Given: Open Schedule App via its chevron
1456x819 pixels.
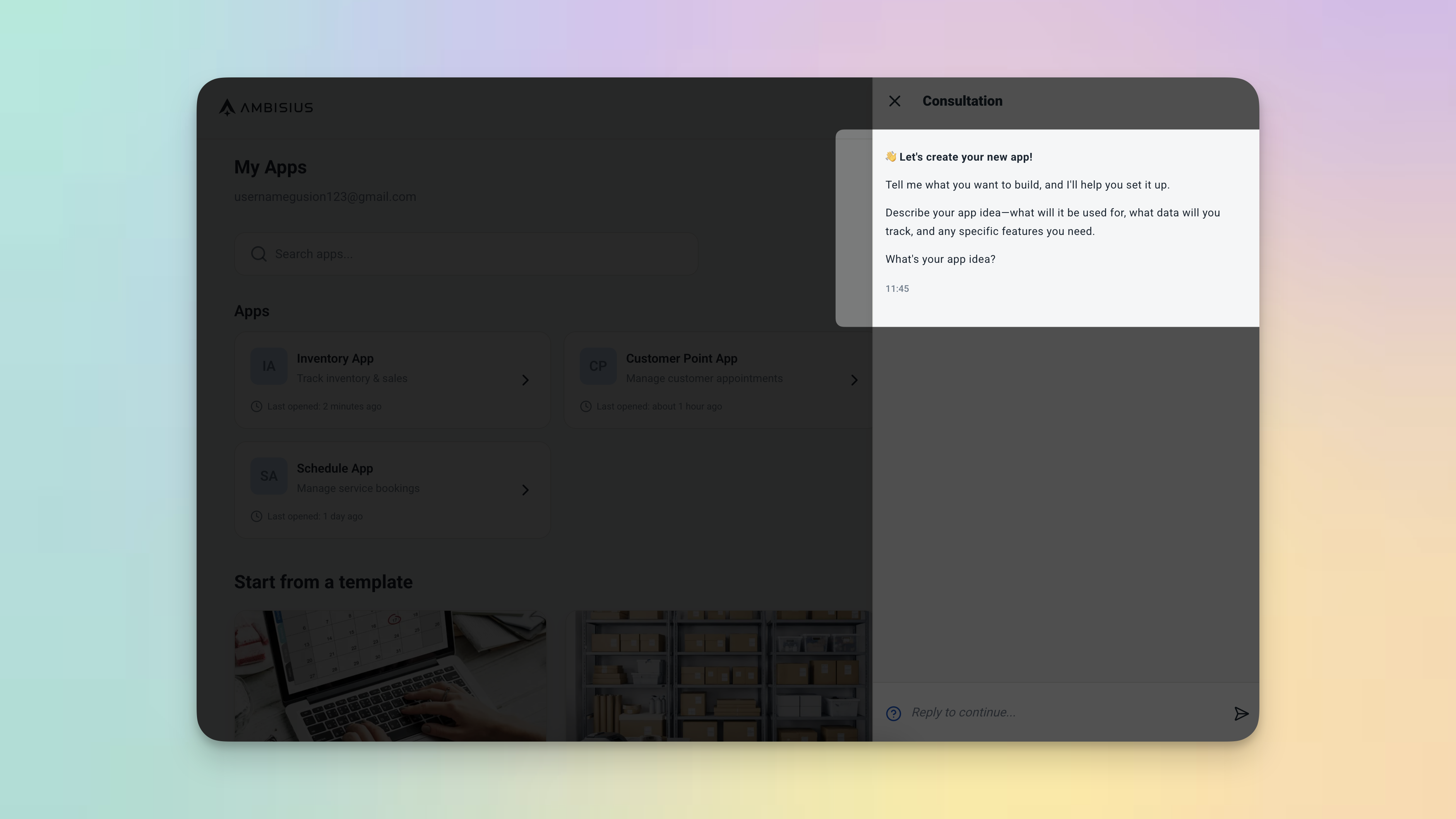Looking at the screenshot, I should click(x=525, y=490).
